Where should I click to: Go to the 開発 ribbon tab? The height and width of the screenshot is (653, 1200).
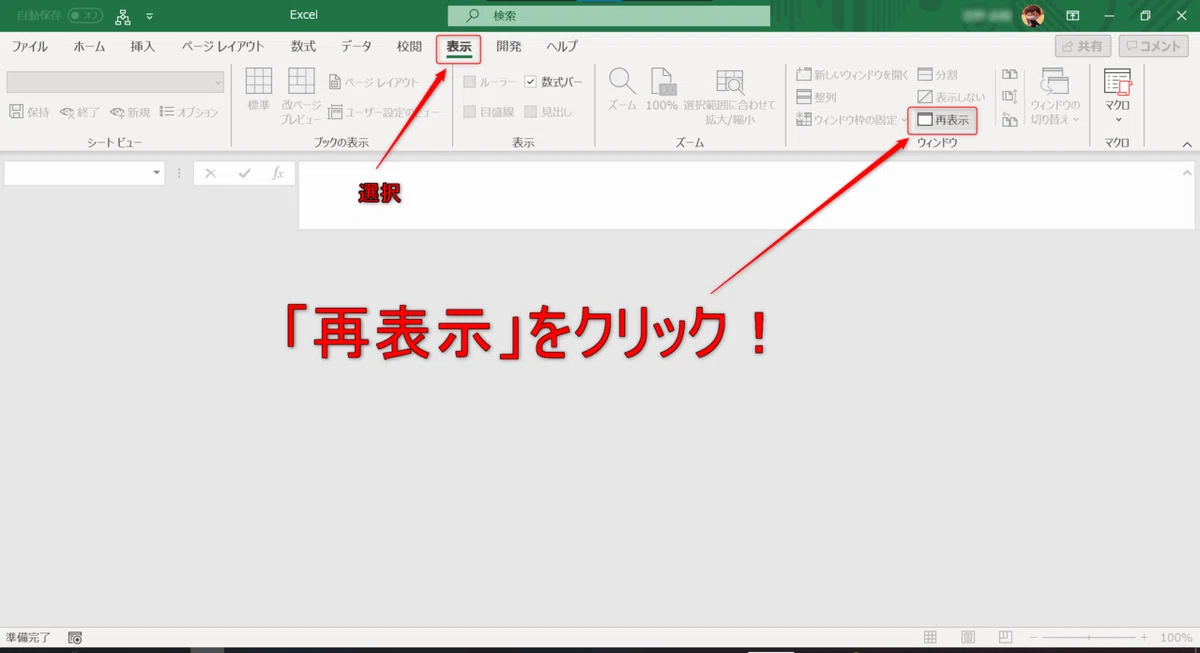tap(509, 47)
